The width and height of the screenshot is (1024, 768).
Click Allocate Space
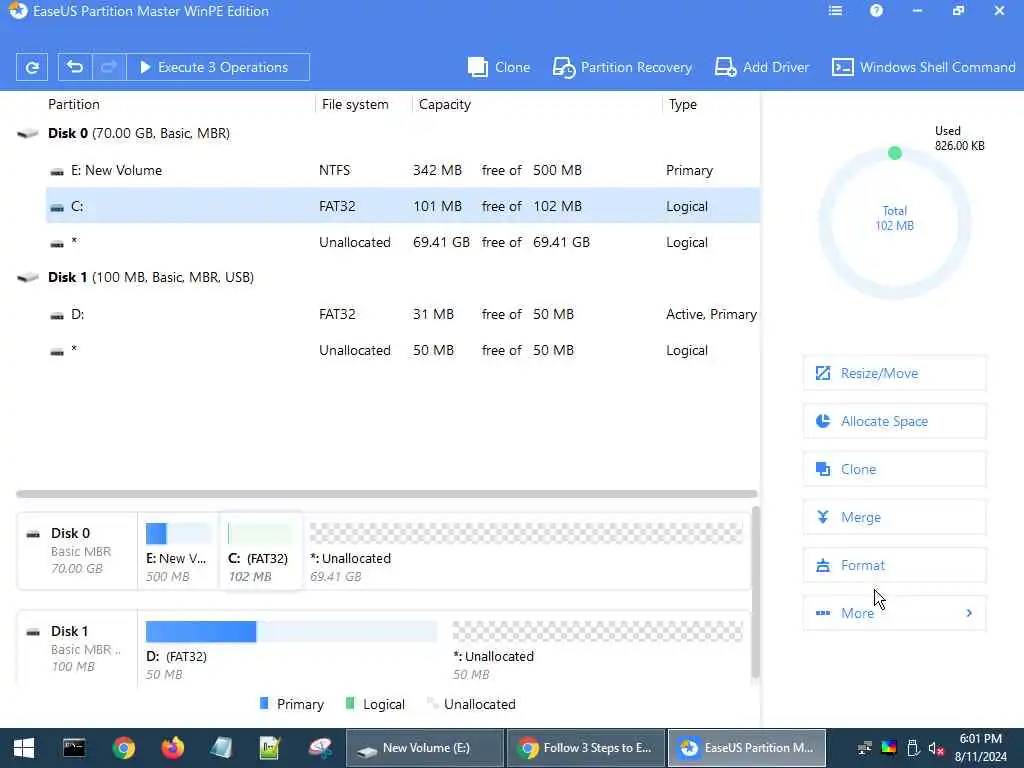tap(894, 421)
